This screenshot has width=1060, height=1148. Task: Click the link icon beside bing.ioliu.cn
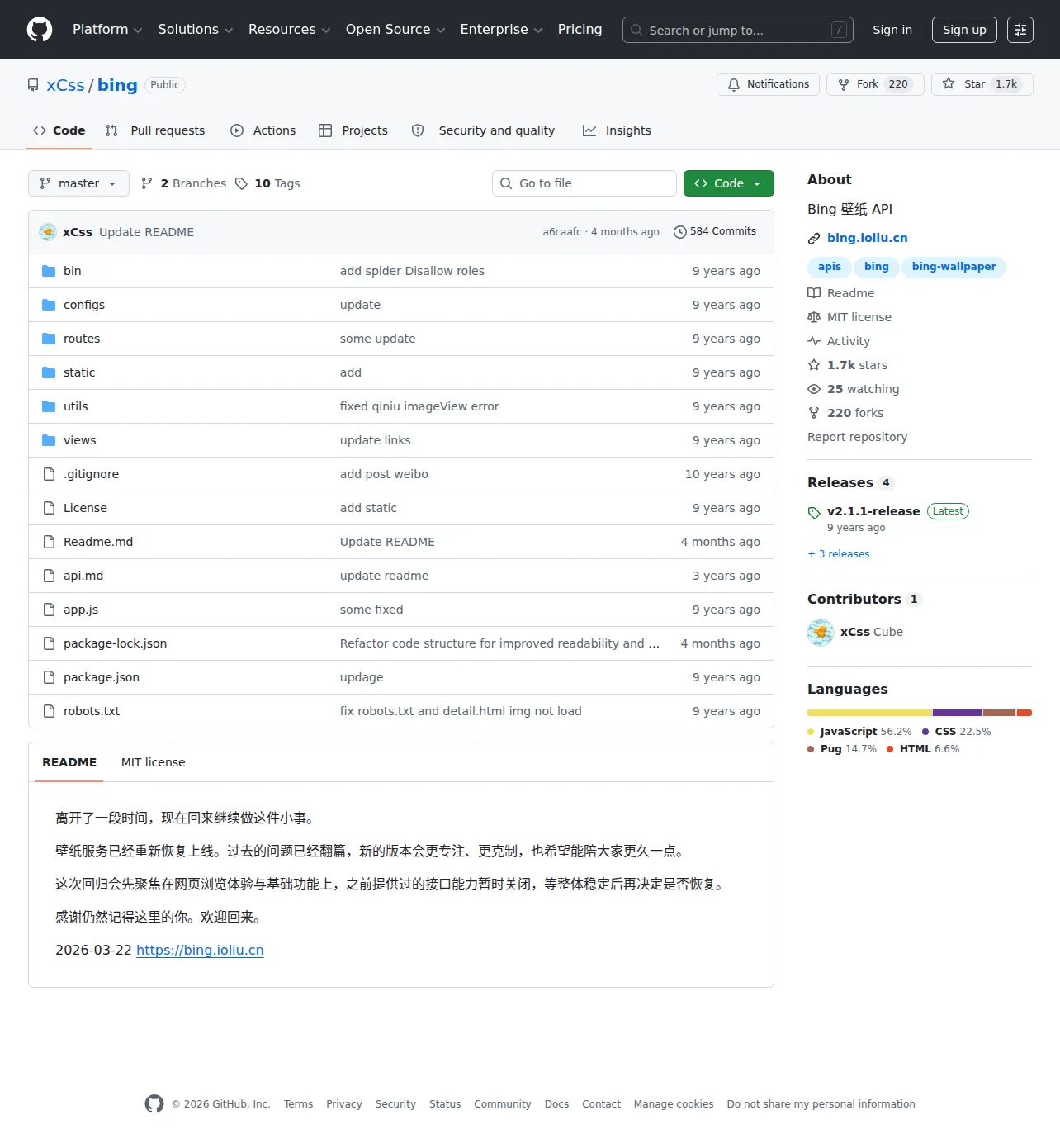(x=814, y=239)
